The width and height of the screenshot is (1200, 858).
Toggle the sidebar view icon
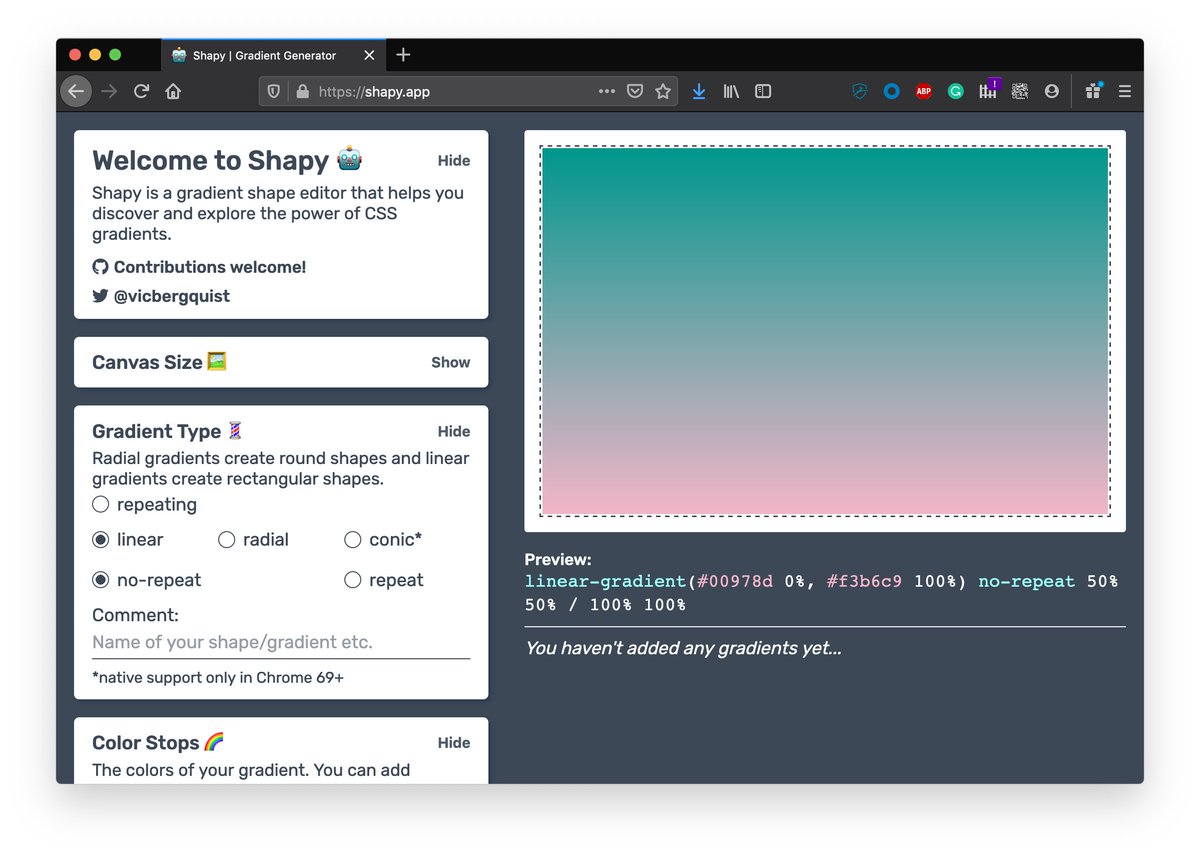coord(763,91)
